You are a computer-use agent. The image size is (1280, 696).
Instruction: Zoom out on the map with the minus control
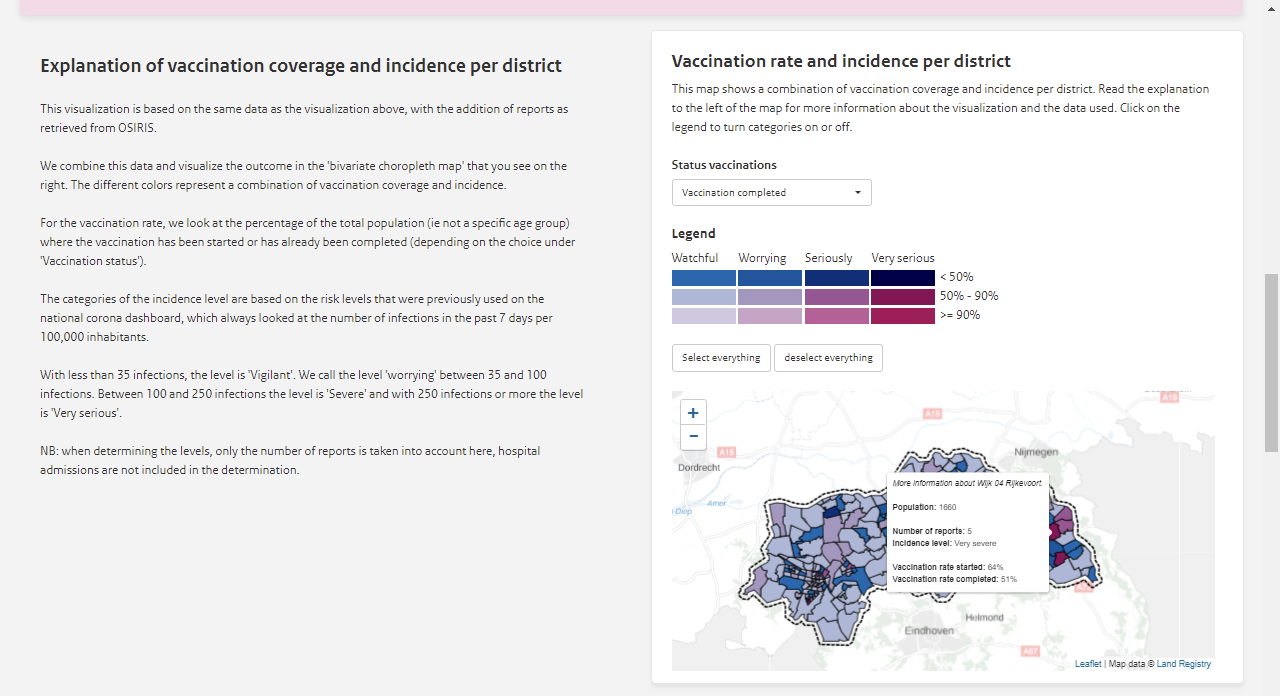click(x=693, y=437)
